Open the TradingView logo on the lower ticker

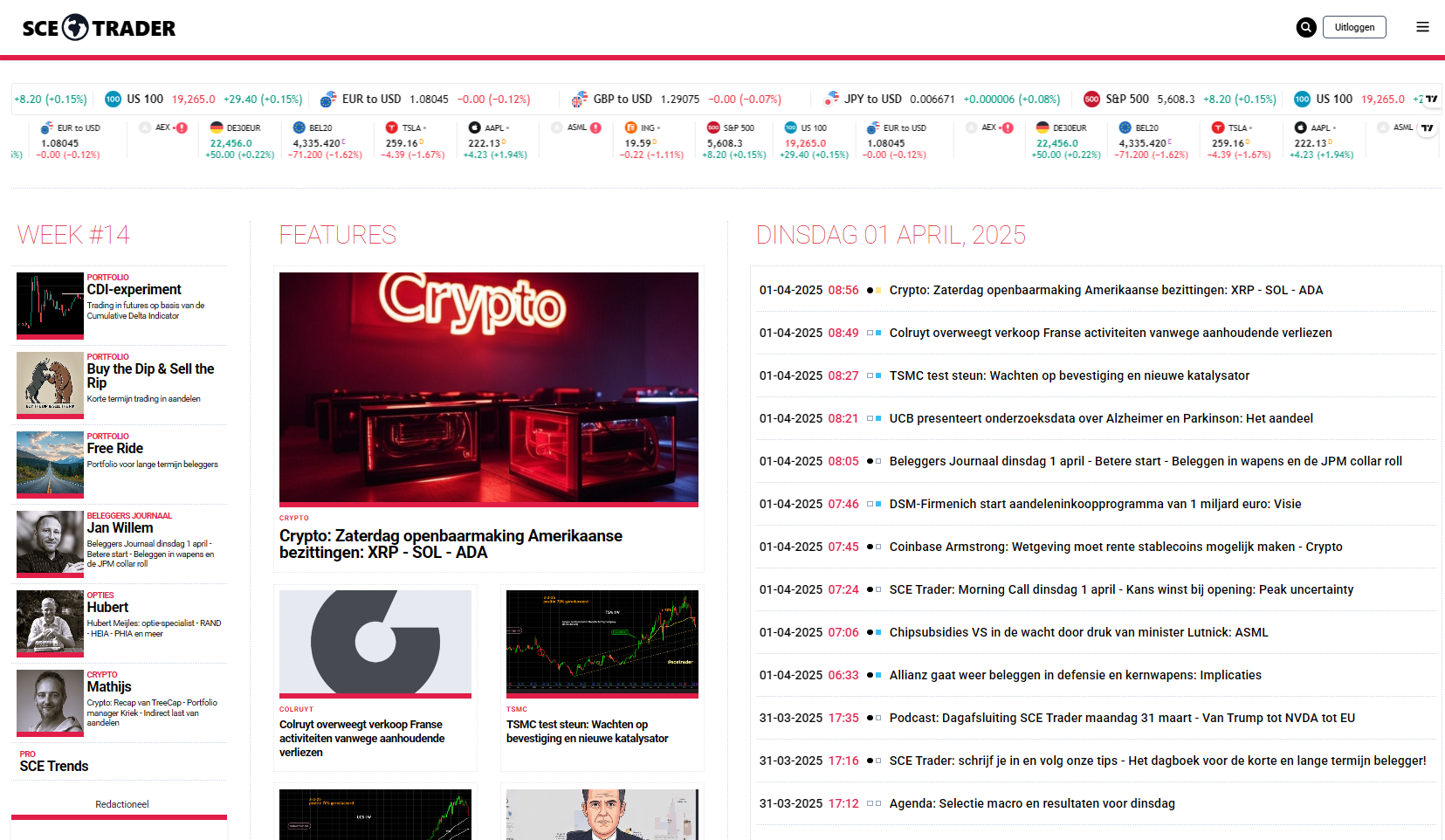point(1428,127)
